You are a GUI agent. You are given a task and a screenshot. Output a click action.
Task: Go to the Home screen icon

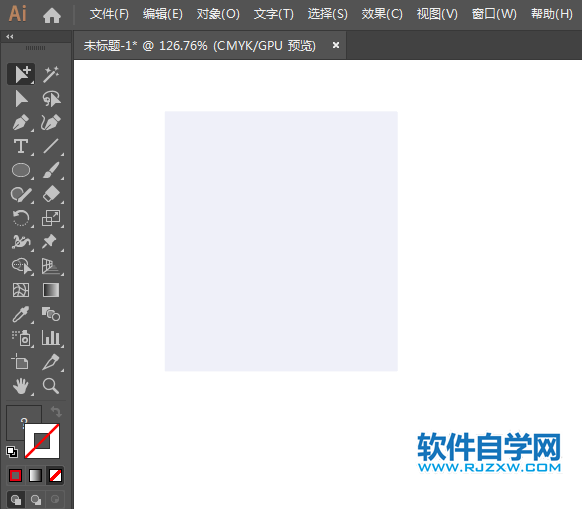point(52,15)
